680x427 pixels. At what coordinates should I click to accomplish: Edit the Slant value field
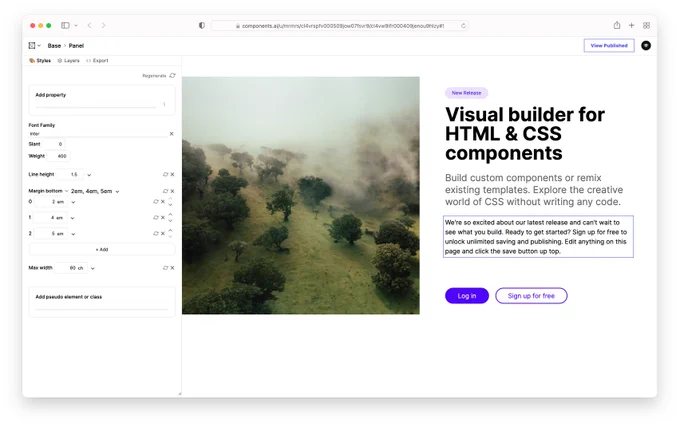click(54, 144)
